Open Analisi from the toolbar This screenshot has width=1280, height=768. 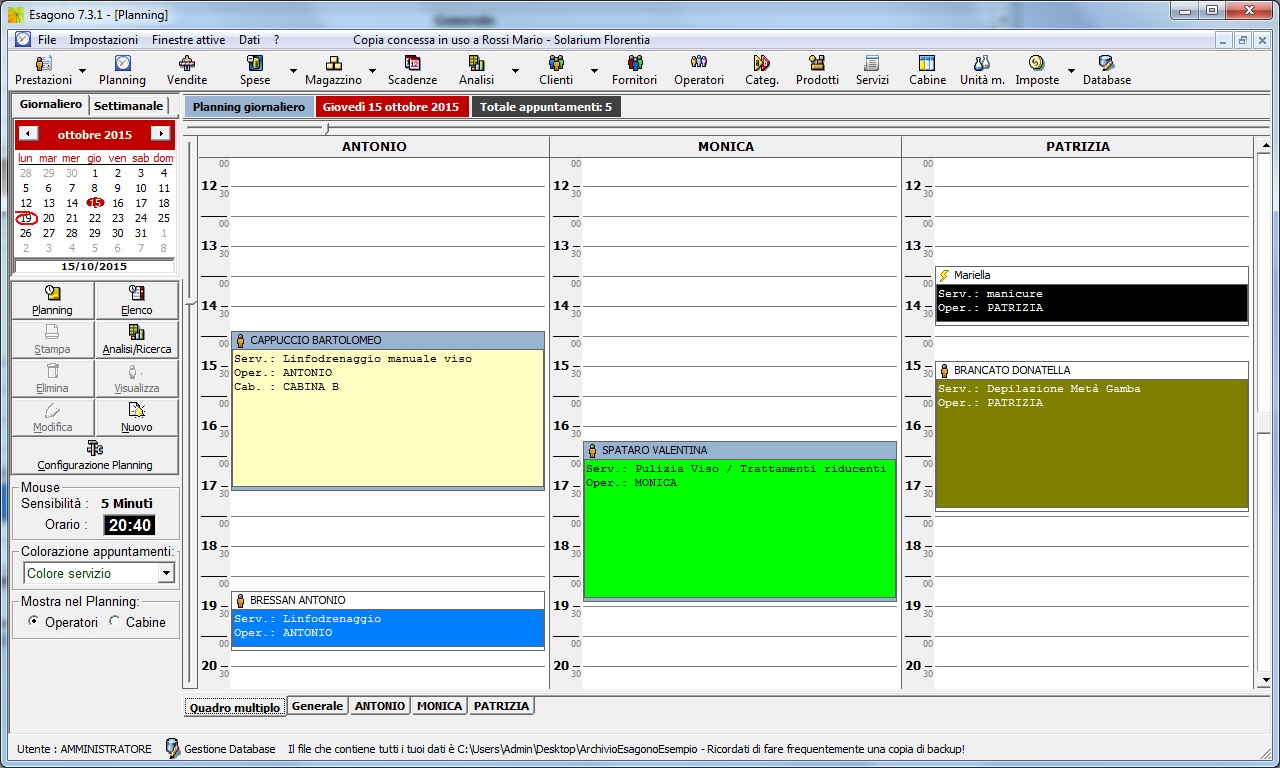pos(477,70)
